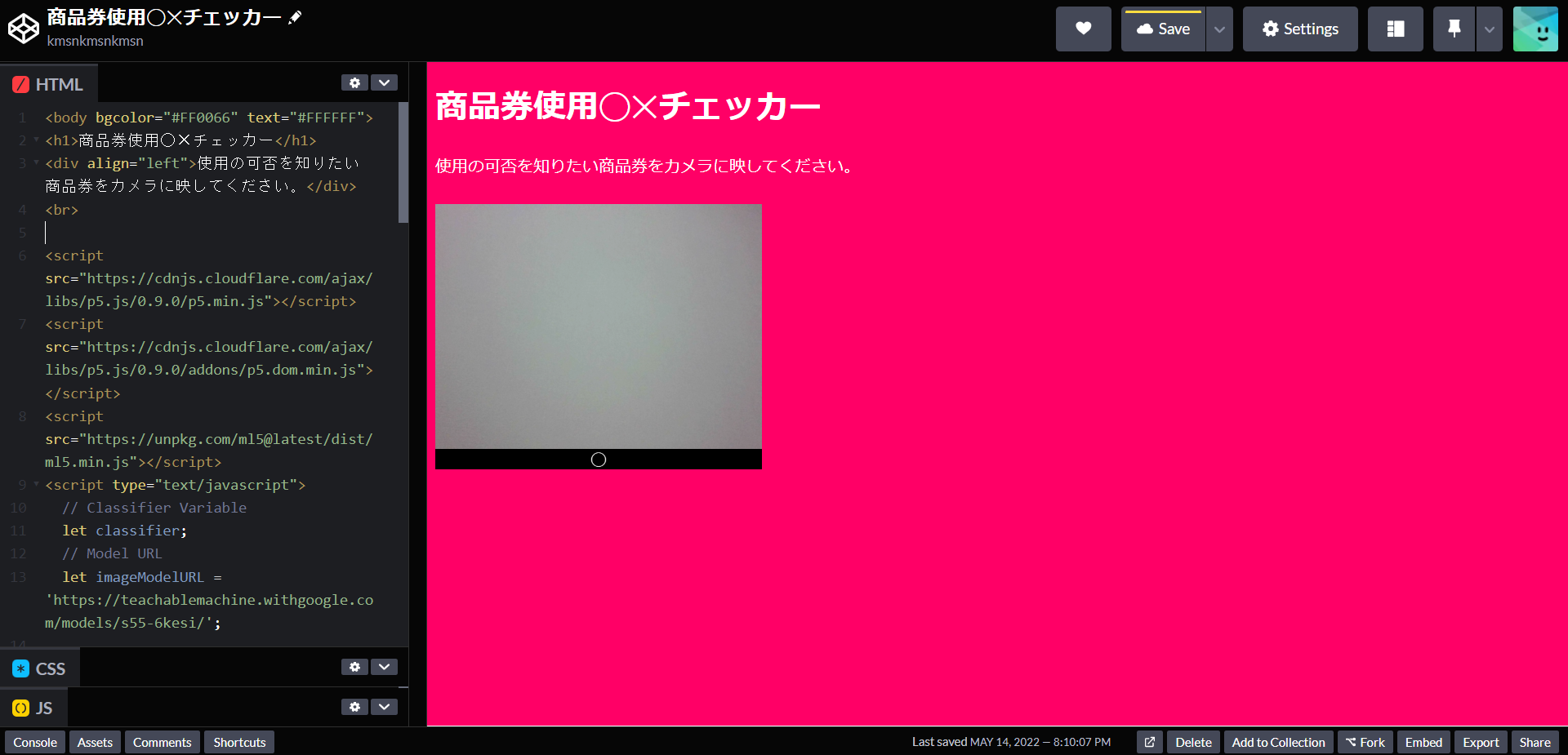This screenshot has width=1568, height=755.
Task: Change the editor layout with the columns icon
Action: pos(1395,29)
